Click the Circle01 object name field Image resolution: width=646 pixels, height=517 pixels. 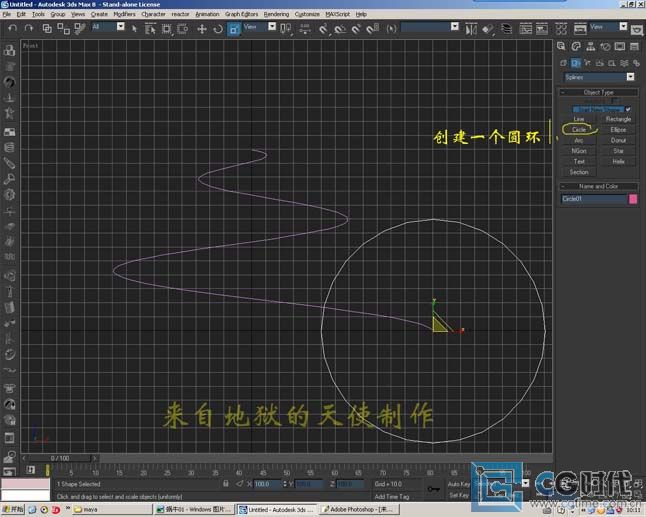pyautogui.click(x=594, y=199)
